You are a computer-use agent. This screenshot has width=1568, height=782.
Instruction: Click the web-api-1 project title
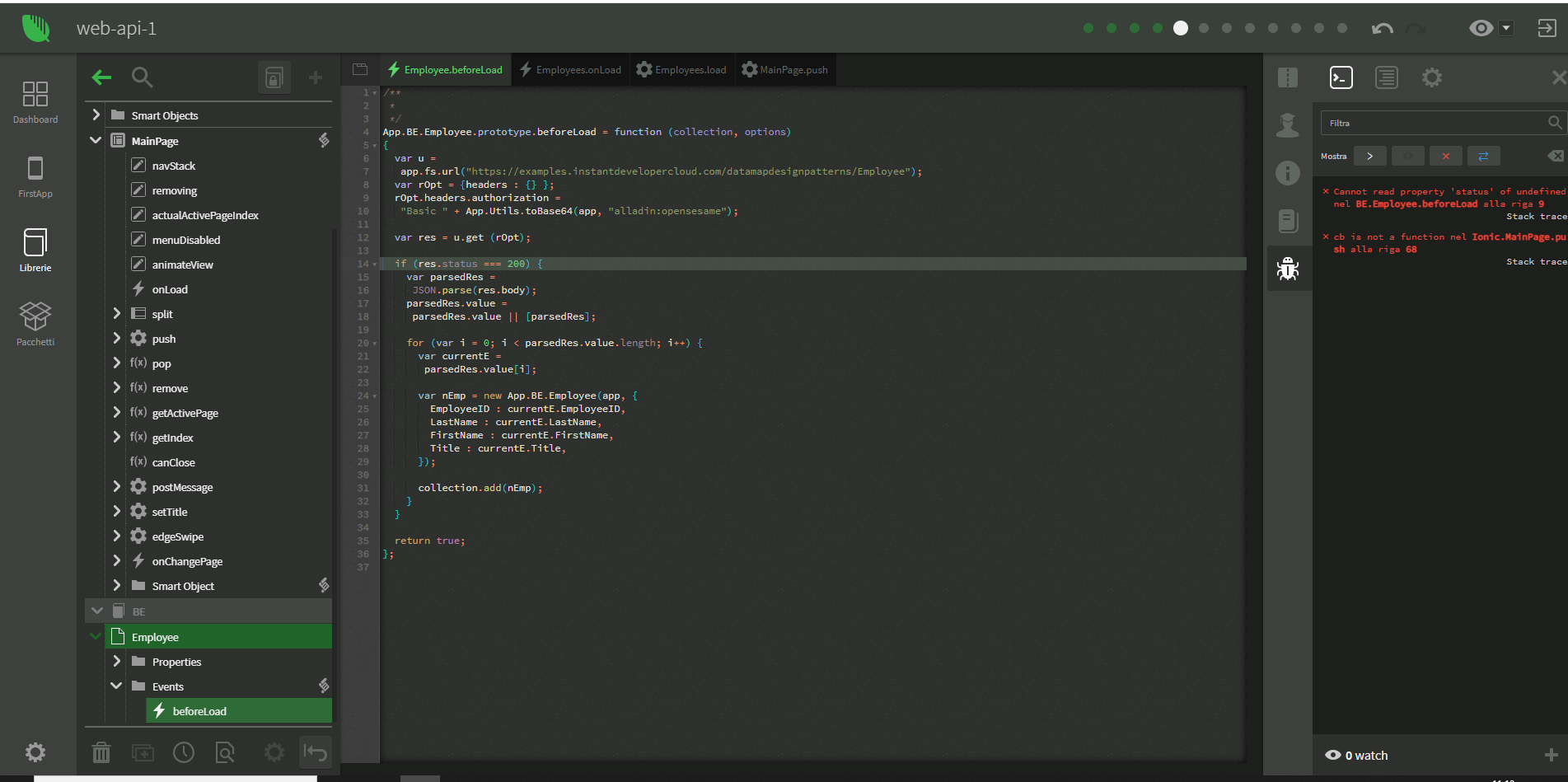(116, 28)
